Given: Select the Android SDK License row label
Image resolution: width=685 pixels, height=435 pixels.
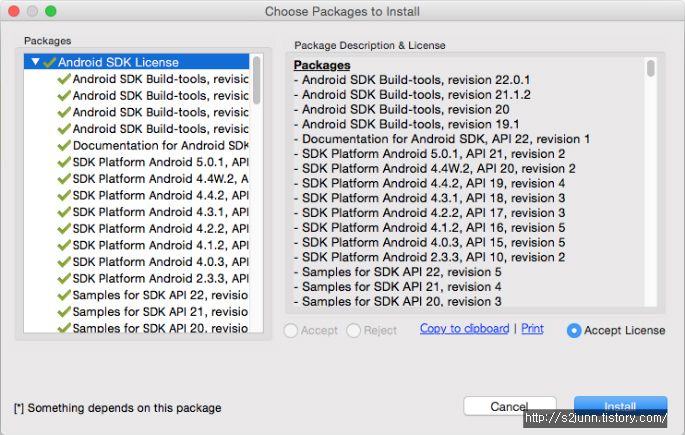Looking at the screenshot, I should coord(118,62).
